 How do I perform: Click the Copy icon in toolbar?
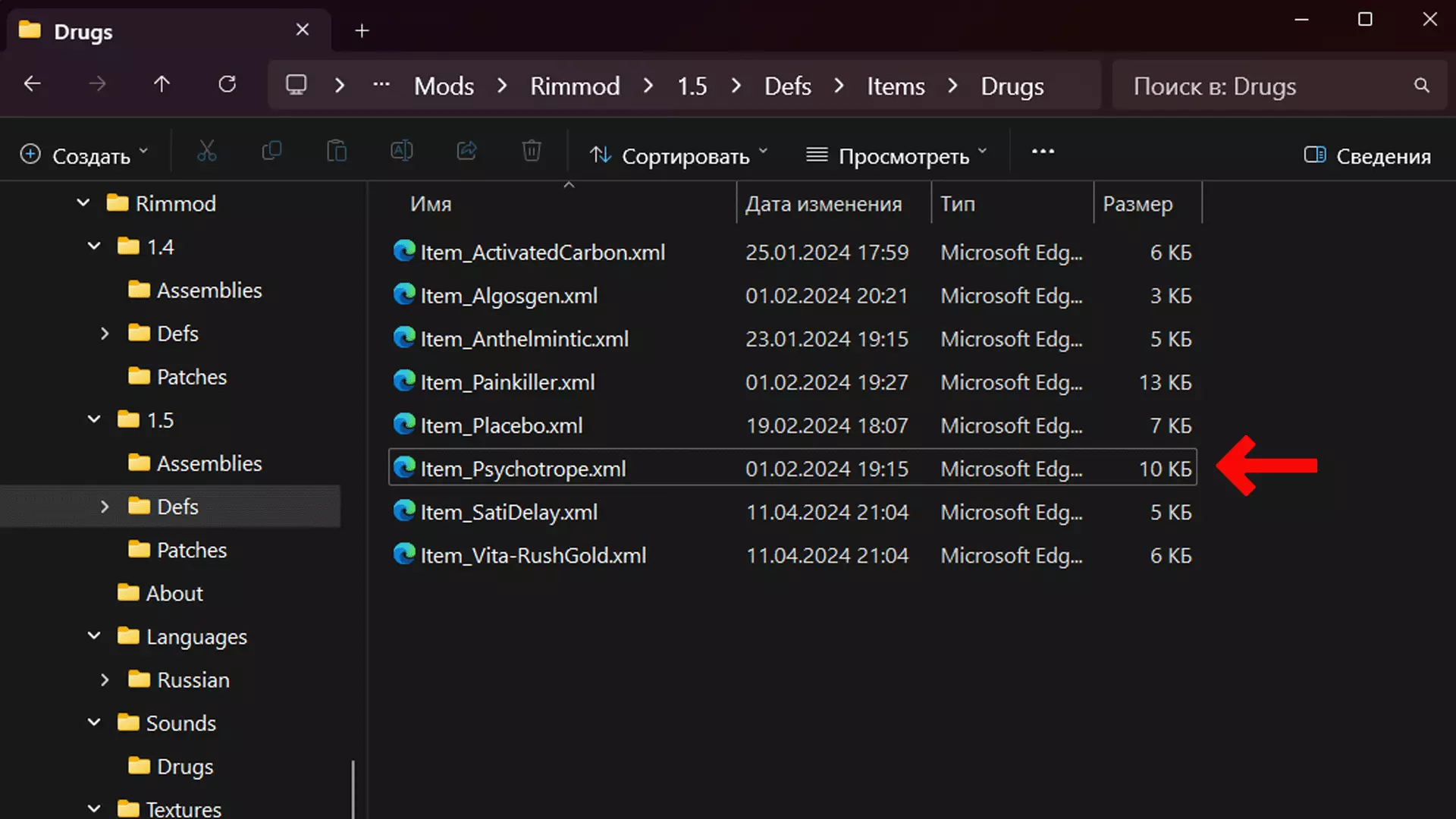pyautogui.click(x=271, y=152)
